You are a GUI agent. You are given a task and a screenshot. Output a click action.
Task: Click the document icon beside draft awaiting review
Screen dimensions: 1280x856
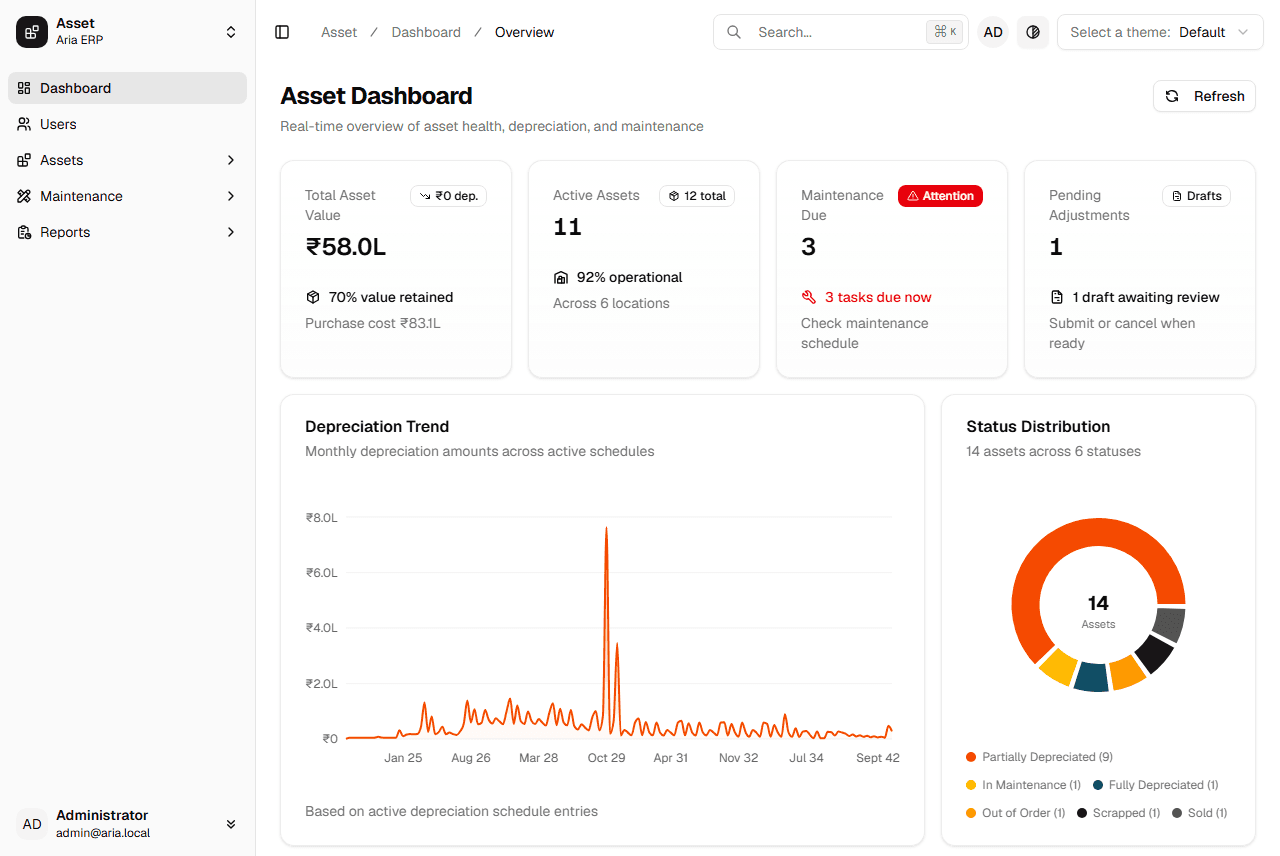click(x=1057, y=297)
